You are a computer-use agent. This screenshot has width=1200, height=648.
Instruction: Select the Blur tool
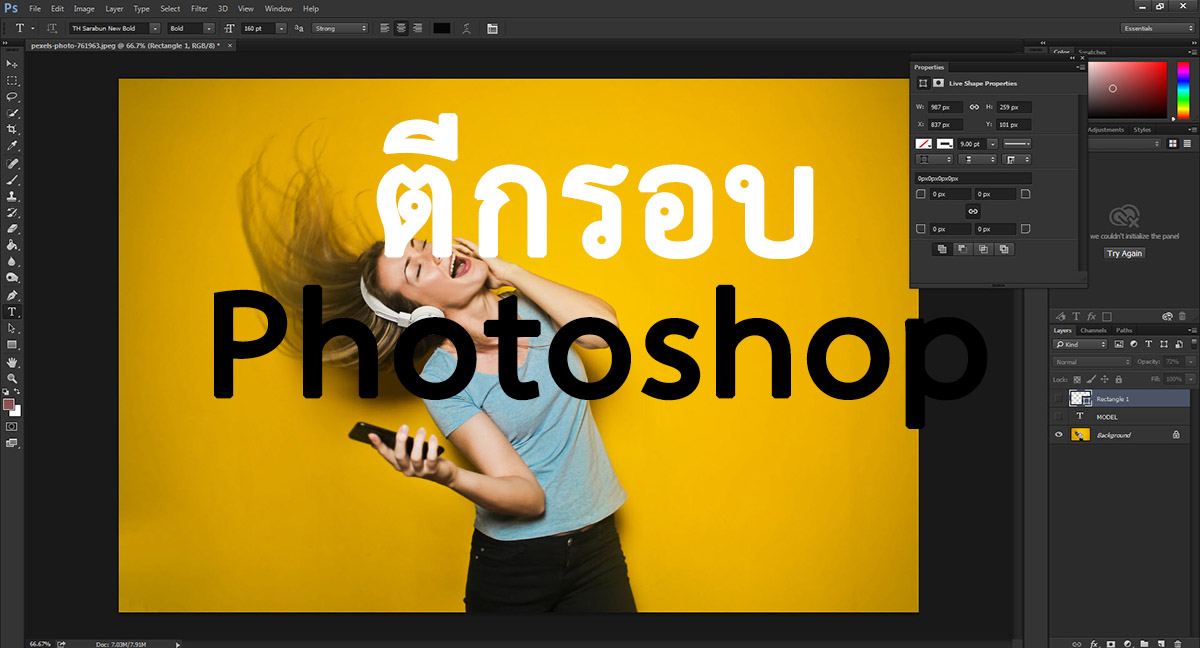[13, 262]
